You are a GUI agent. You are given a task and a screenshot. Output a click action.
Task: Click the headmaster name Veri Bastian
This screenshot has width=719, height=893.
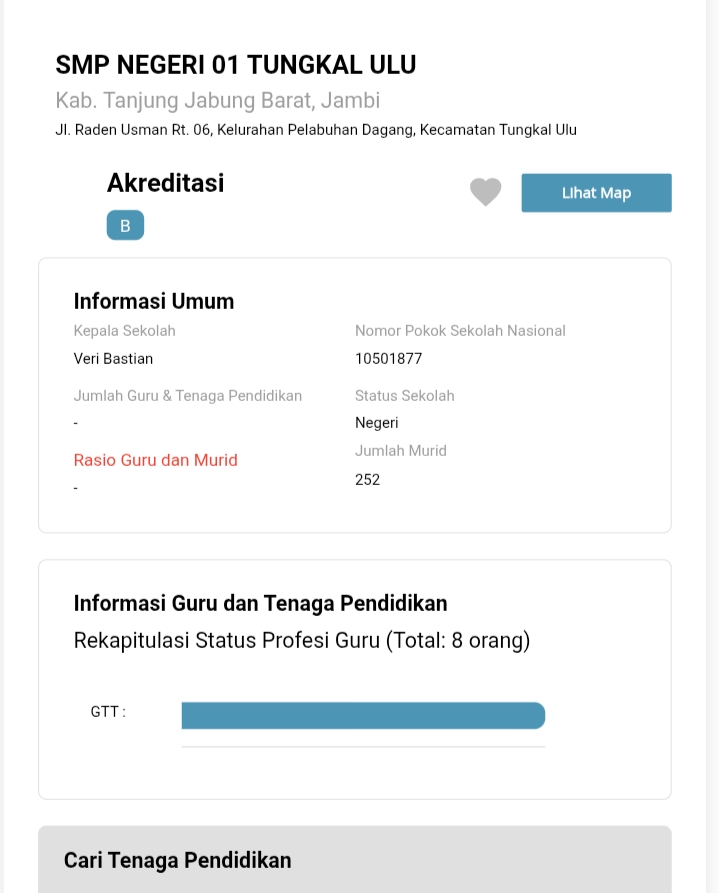coord(114,358)
